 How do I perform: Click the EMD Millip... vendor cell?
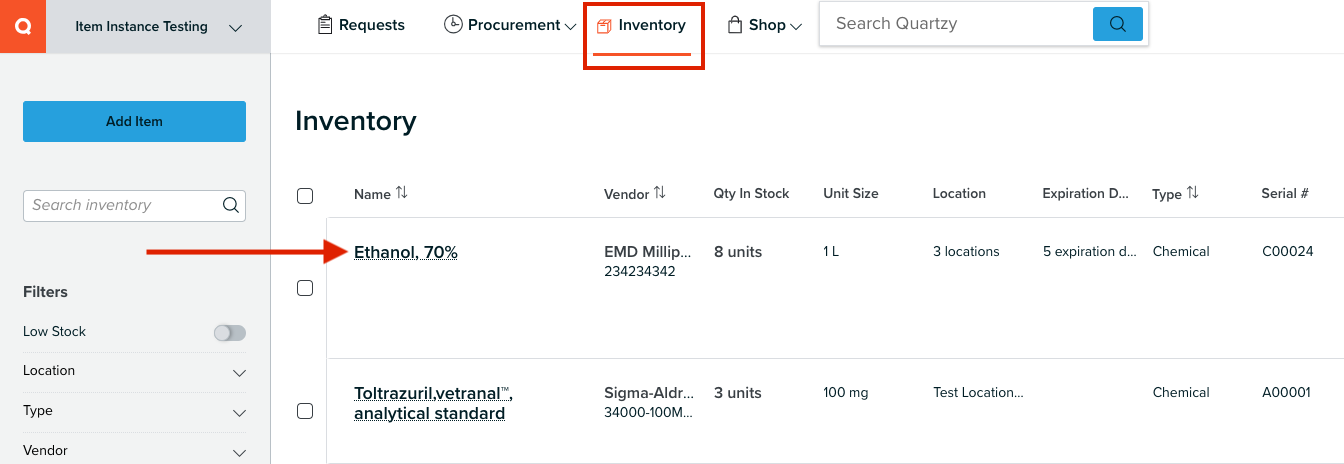649,252
